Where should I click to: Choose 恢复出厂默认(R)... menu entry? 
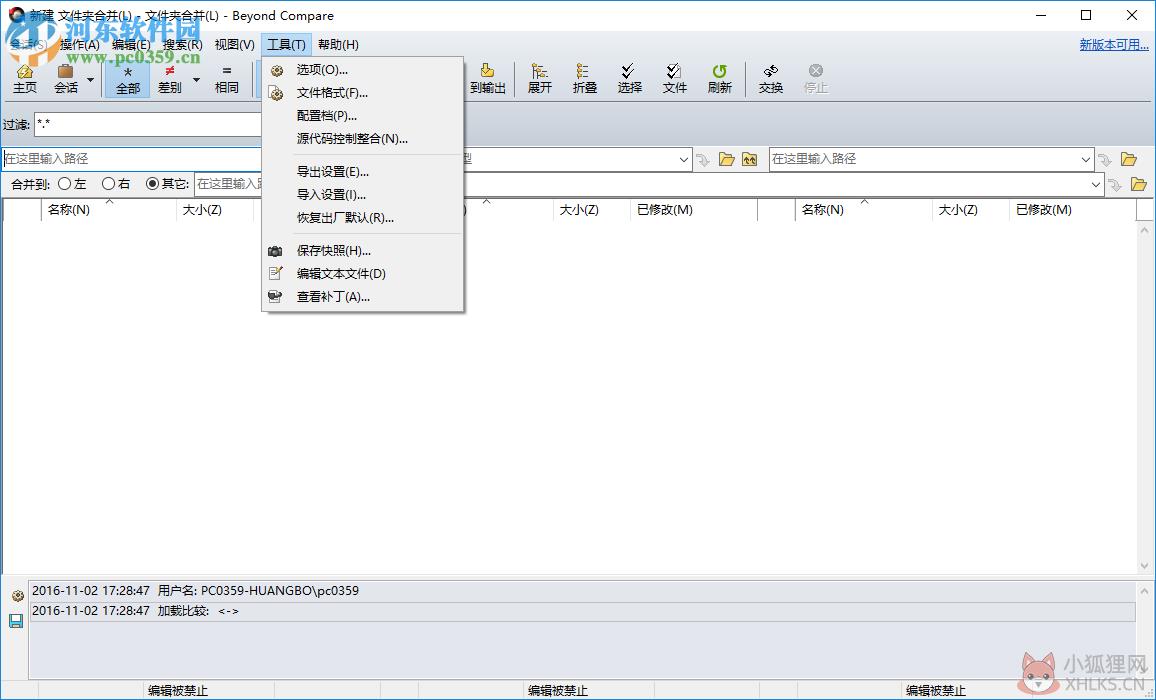pos(363,218)
